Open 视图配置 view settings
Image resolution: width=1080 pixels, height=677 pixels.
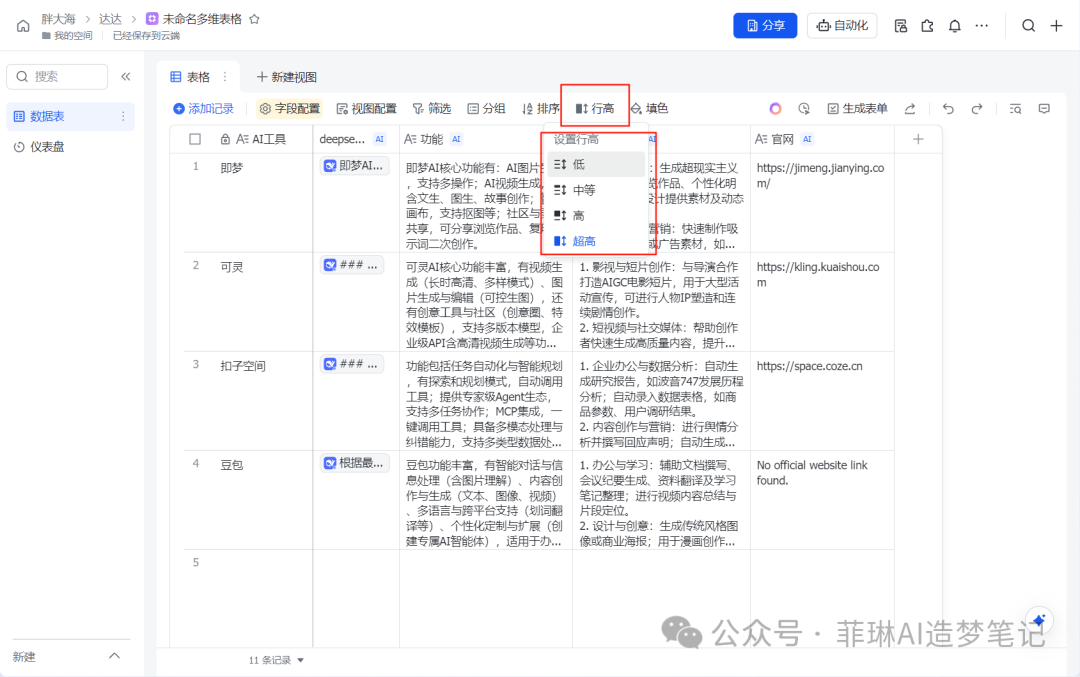[366, 109]
